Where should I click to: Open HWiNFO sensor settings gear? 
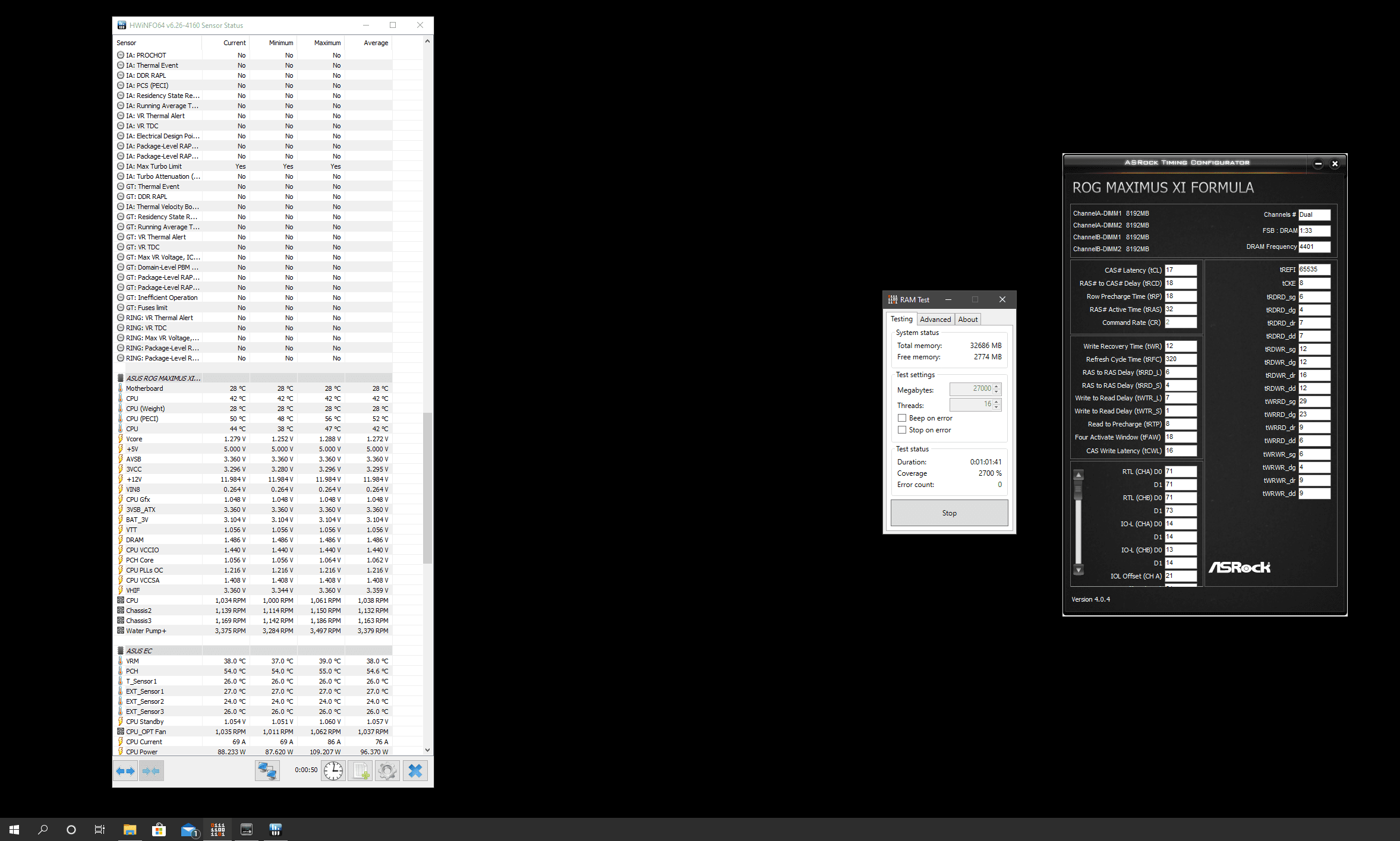[x=387, y=771]
